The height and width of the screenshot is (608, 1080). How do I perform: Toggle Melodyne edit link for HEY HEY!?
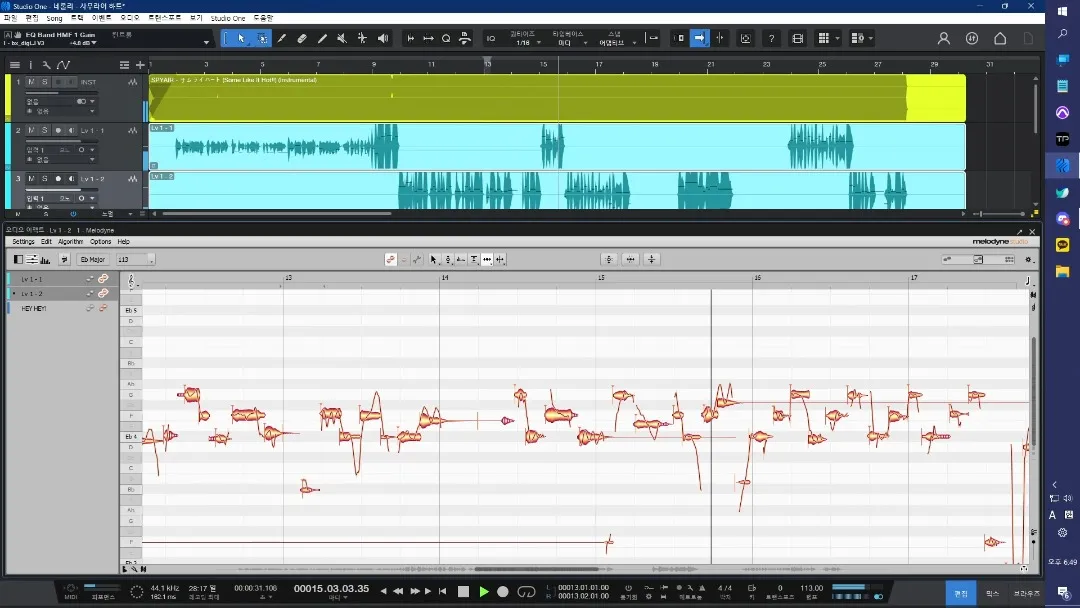pyautogui.click(x=103, y=308)
